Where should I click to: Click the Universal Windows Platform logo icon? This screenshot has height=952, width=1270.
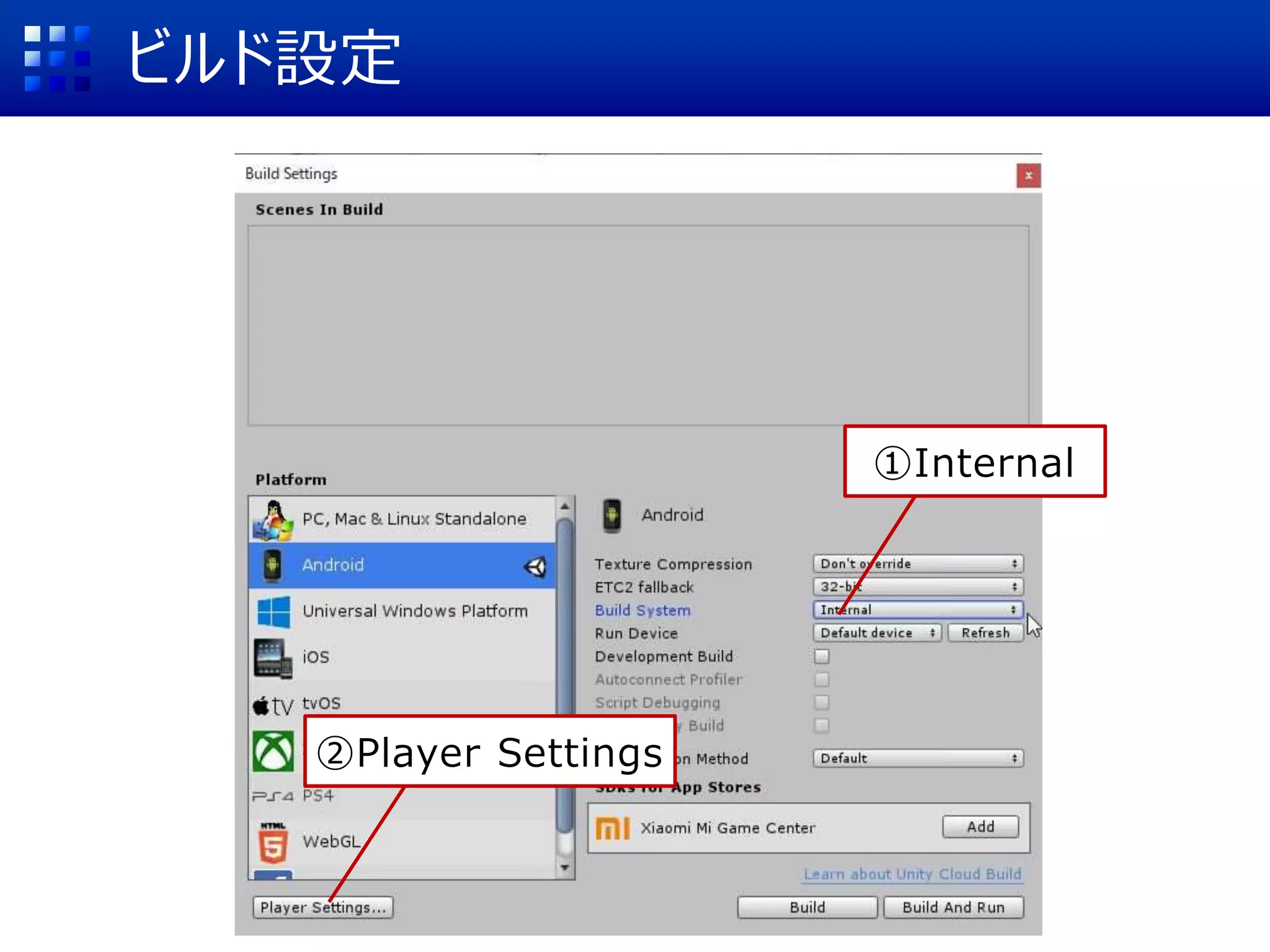pyautogui.click(x=273, y=612)
